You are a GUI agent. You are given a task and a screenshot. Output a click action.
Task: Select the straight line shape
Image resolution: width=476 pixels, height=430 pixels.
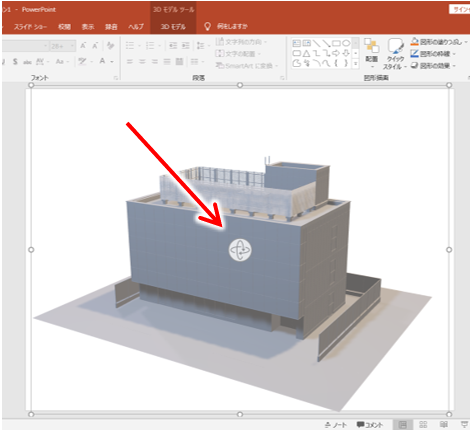(x=317, y=43)
